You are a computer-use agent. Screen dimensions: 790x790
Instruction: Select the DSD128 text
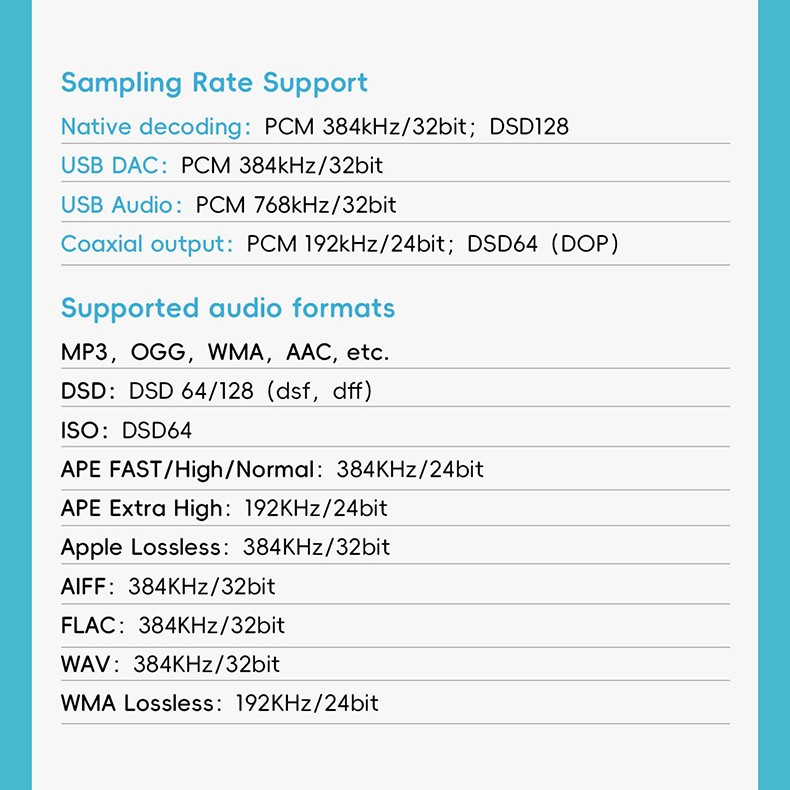(529, 127)
